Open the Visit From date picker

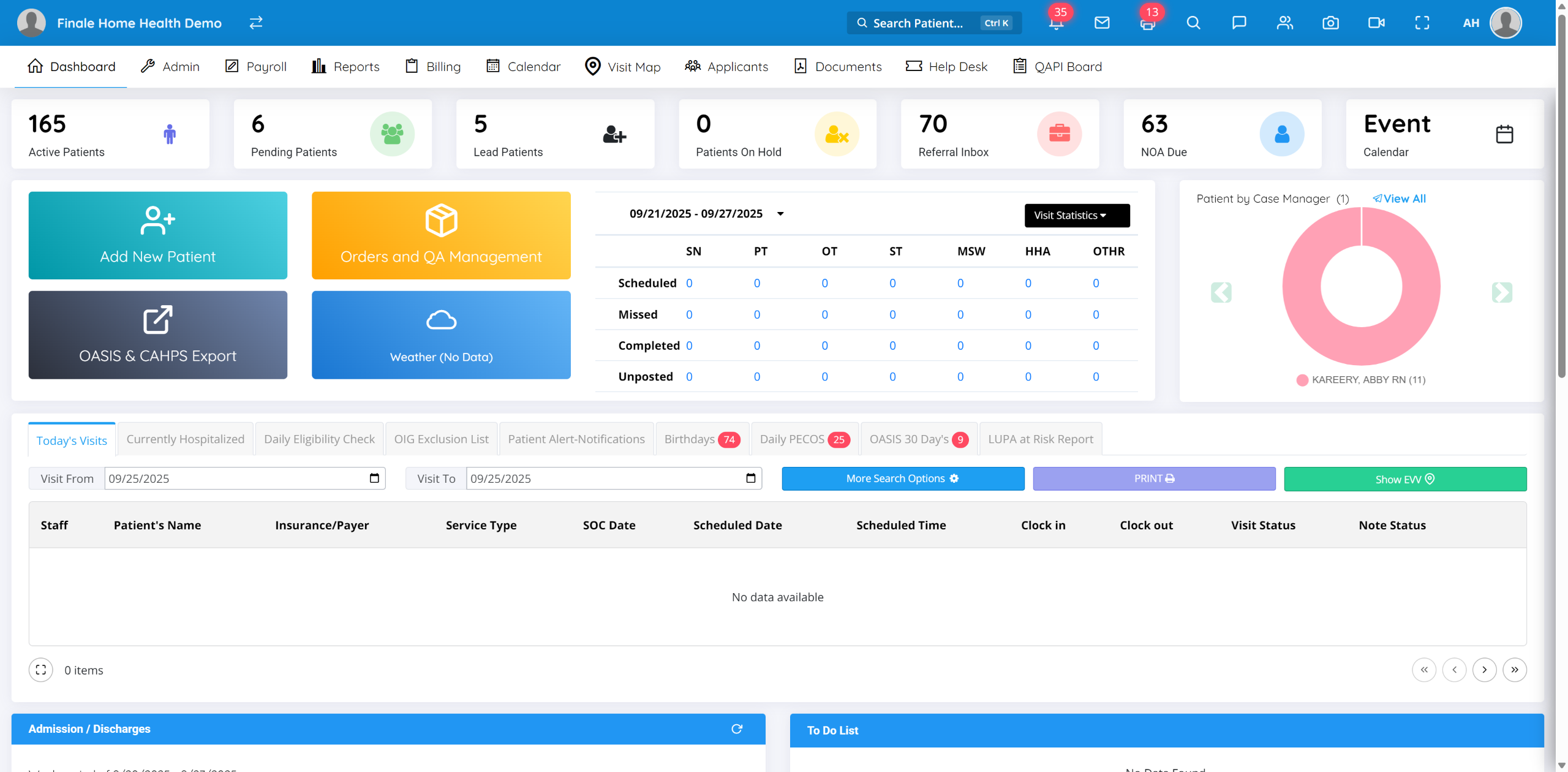374,479
